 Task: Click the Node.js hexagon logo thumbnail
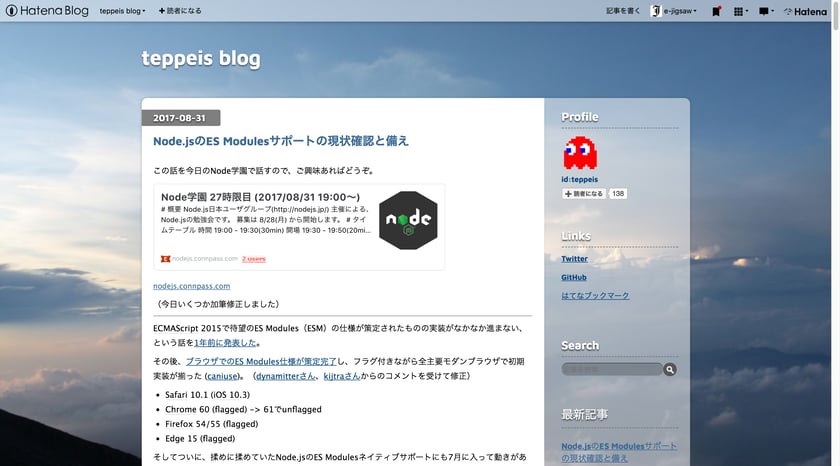click(x=408, y=220)
